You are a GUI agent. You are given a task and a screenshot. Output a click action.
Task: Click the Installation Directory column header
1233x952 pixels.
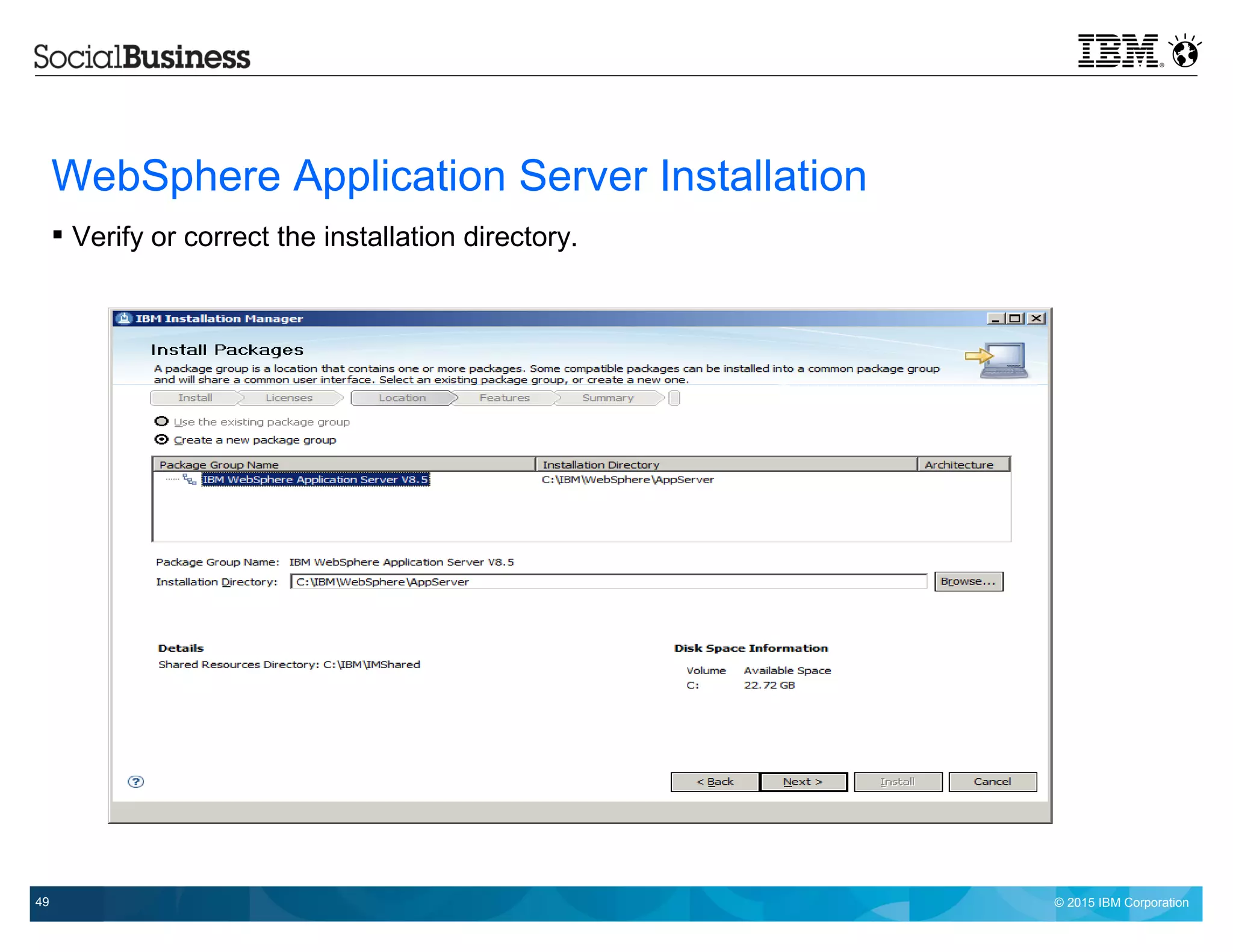(x=726, y=465)
